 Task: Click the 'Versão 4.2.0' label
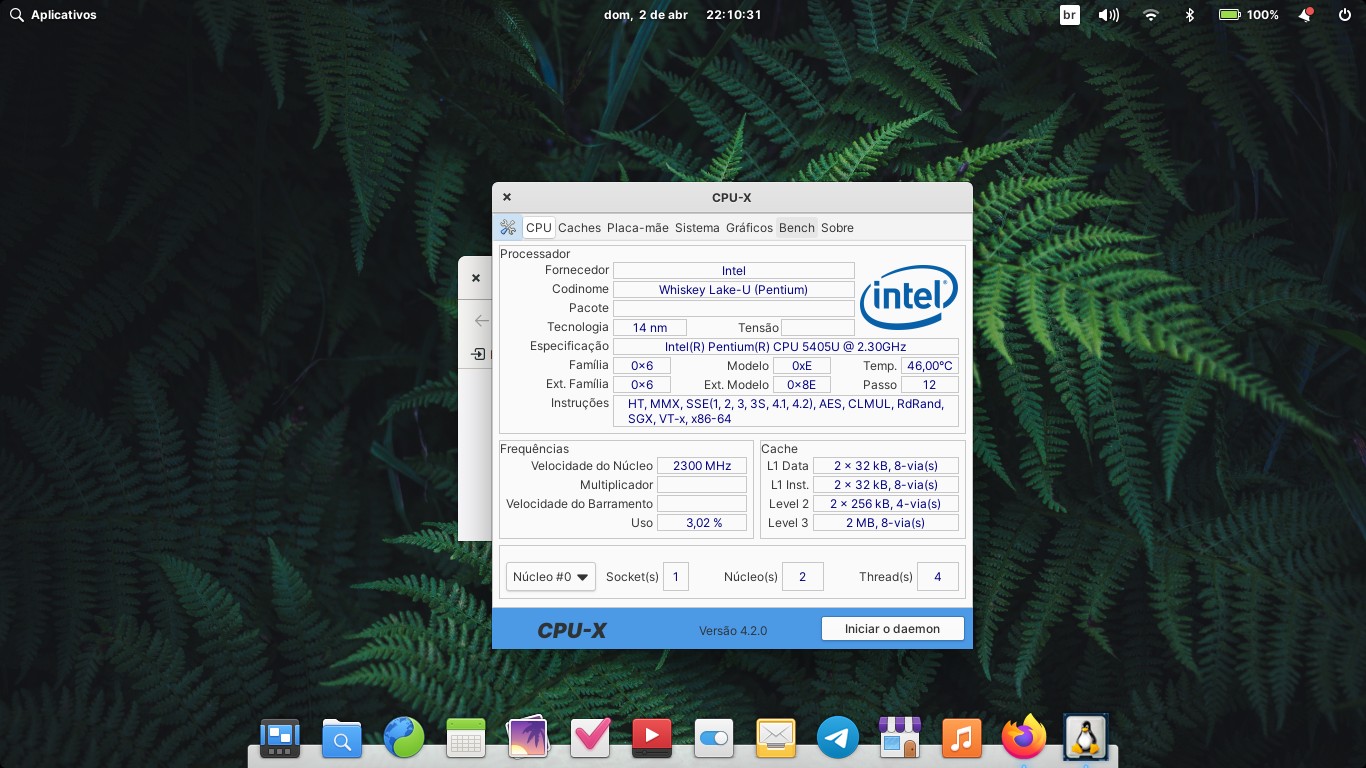pyautogui.click(x=733, y=631)
